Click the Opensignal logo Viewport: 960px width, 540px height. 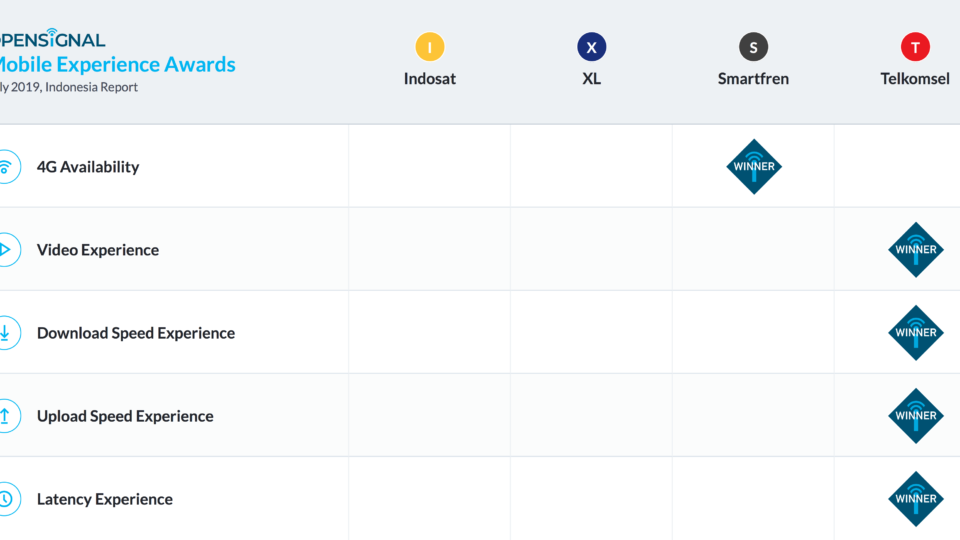(52, 39)
